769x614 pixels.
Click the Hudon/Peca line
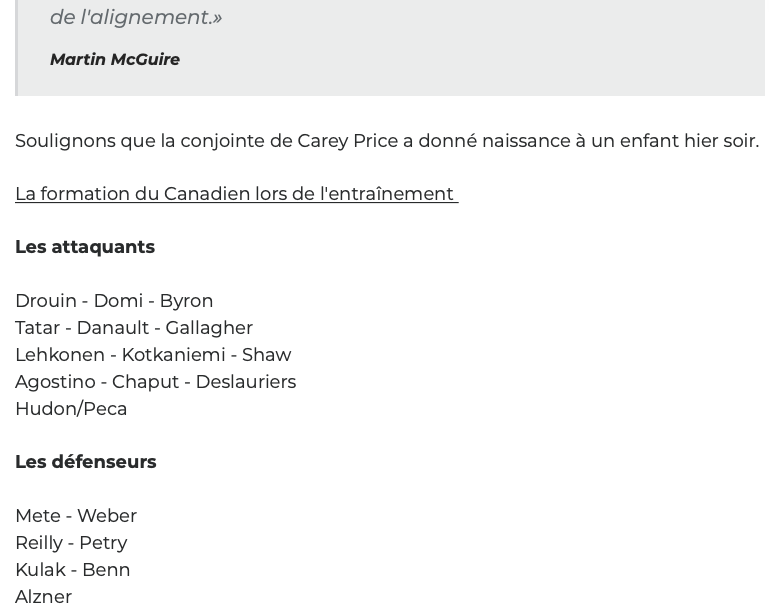point(71,409)
